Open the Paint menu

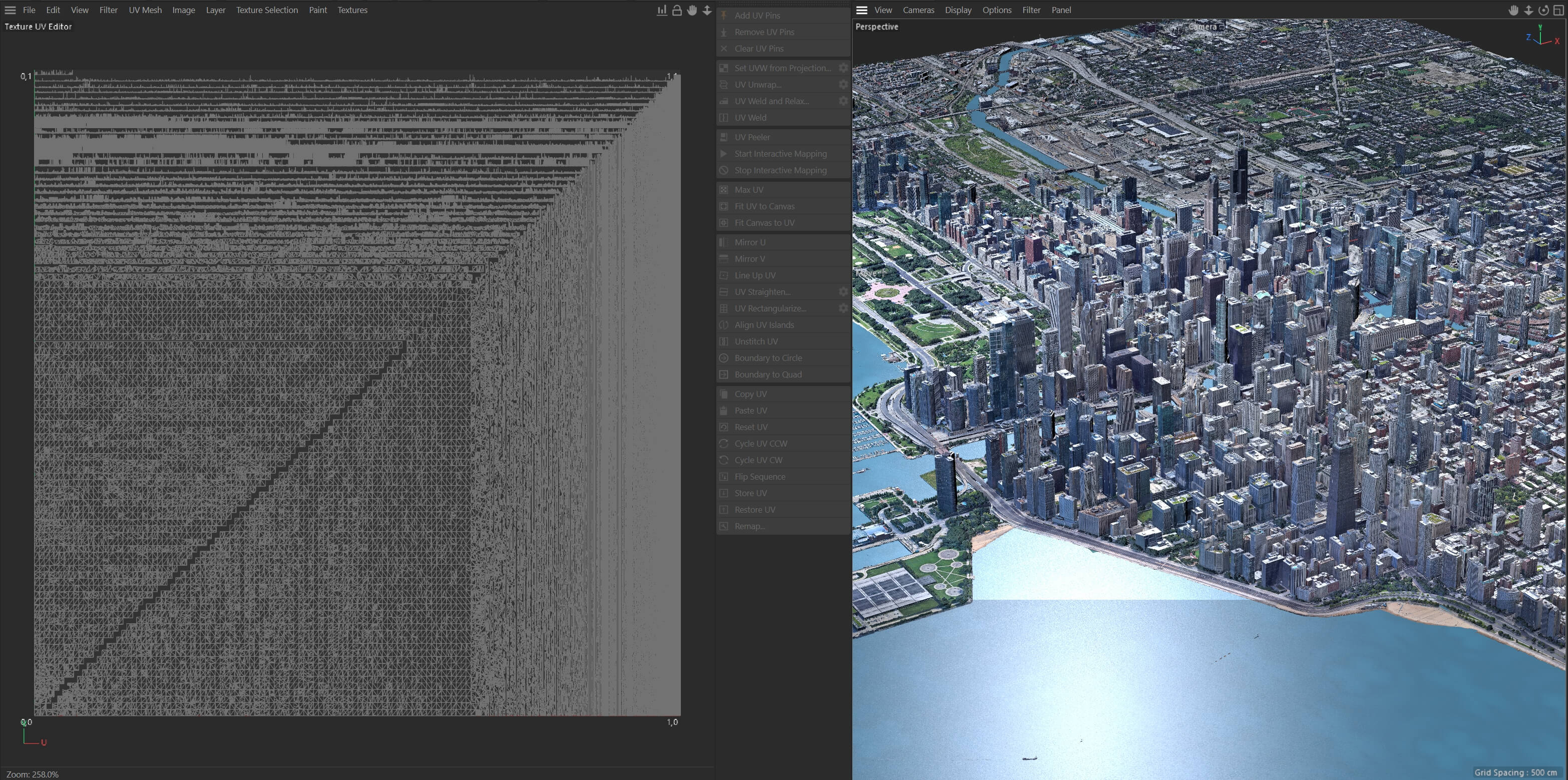(x=318, y=11)
